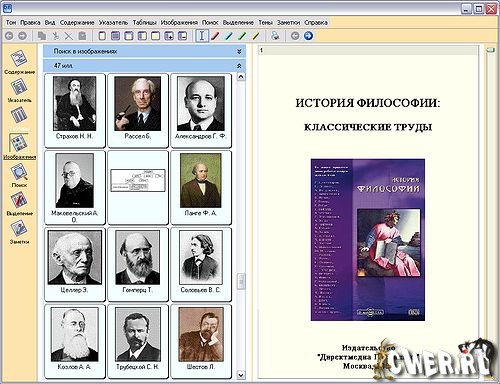Choose the yellow highlighter pen
Image resolution: width=500 pixels, height=384 pixels.
pyautogui.click(x=256, y=36)
